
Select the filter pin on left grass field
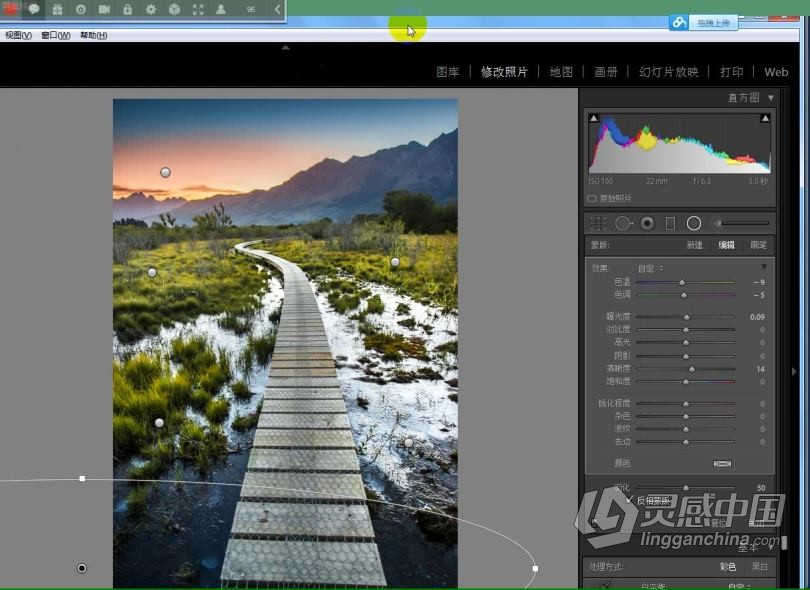152,272
